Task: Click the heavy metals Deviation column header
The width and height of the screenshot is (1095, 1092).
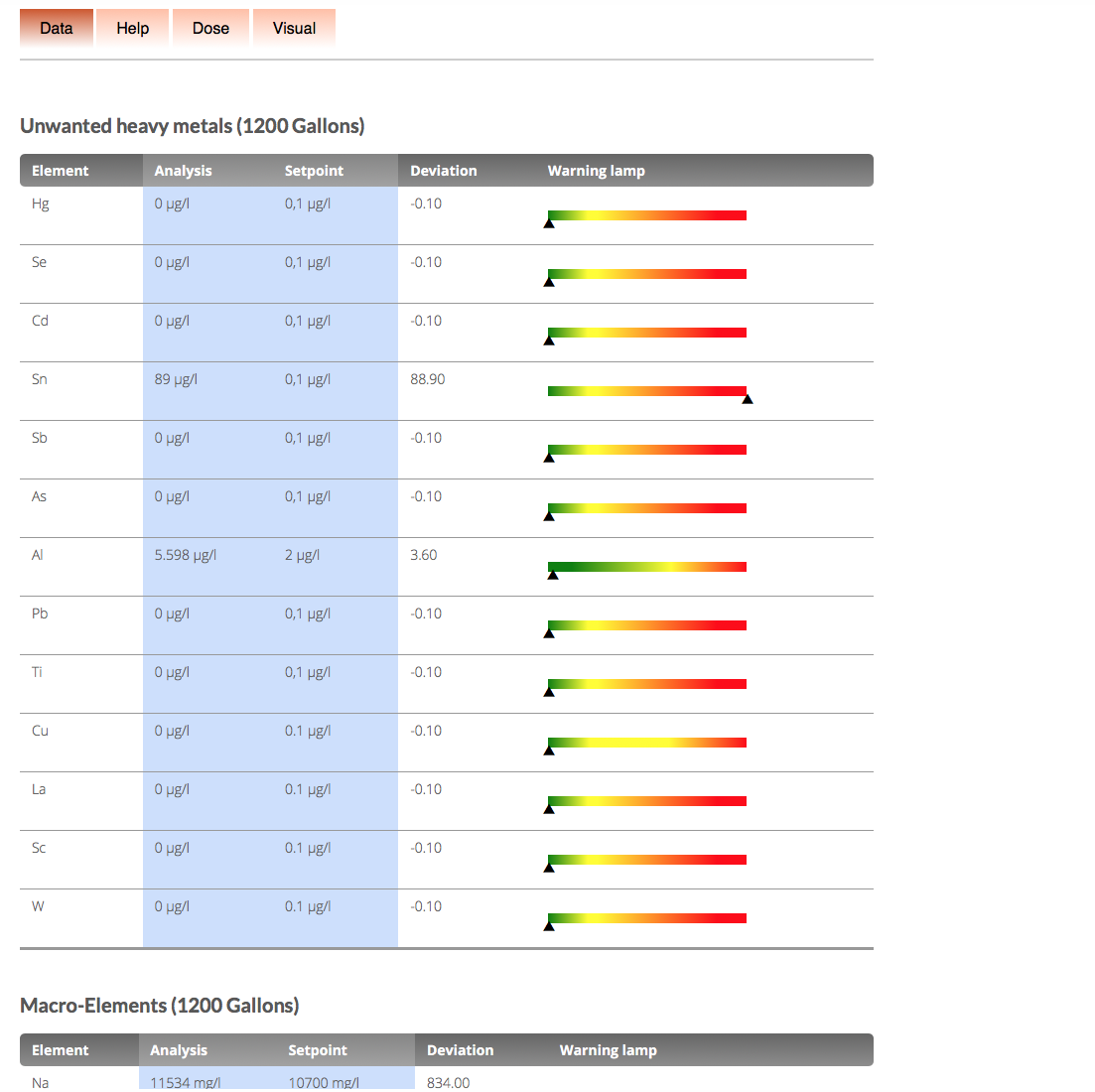Action: (444, 171)
